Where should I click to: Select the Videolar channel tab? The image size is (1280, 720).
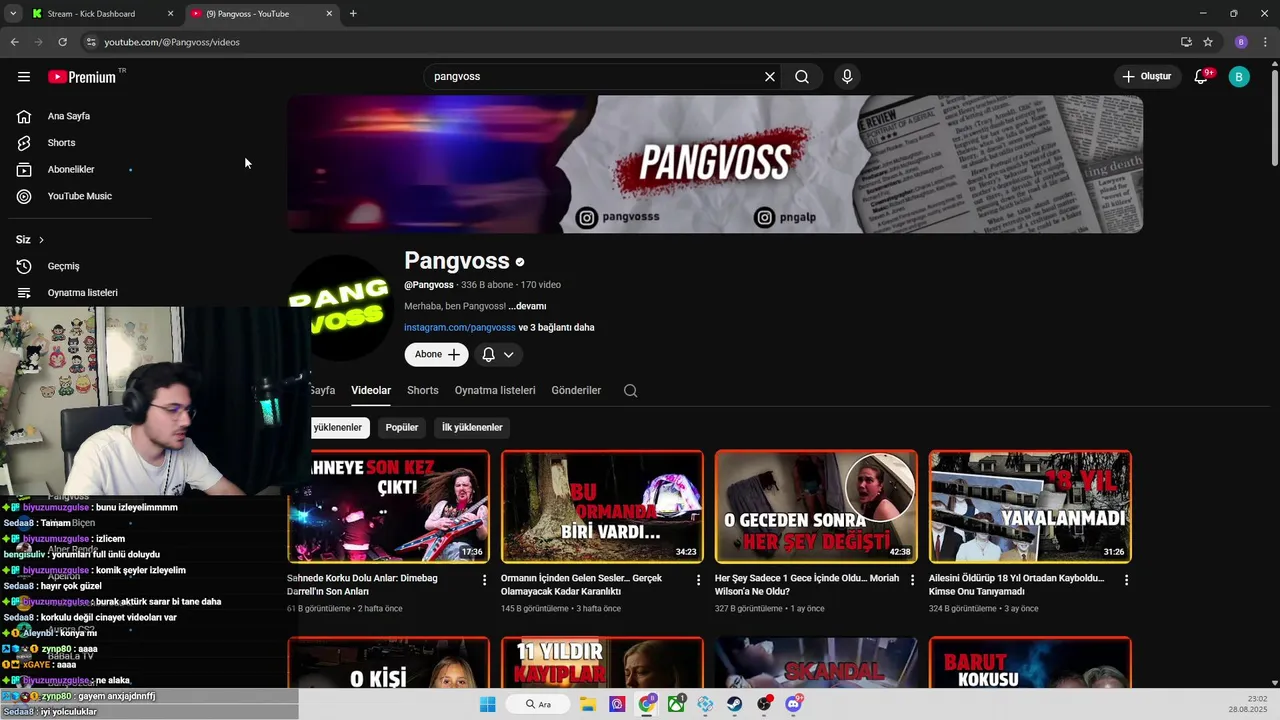[x=371, y=391]
